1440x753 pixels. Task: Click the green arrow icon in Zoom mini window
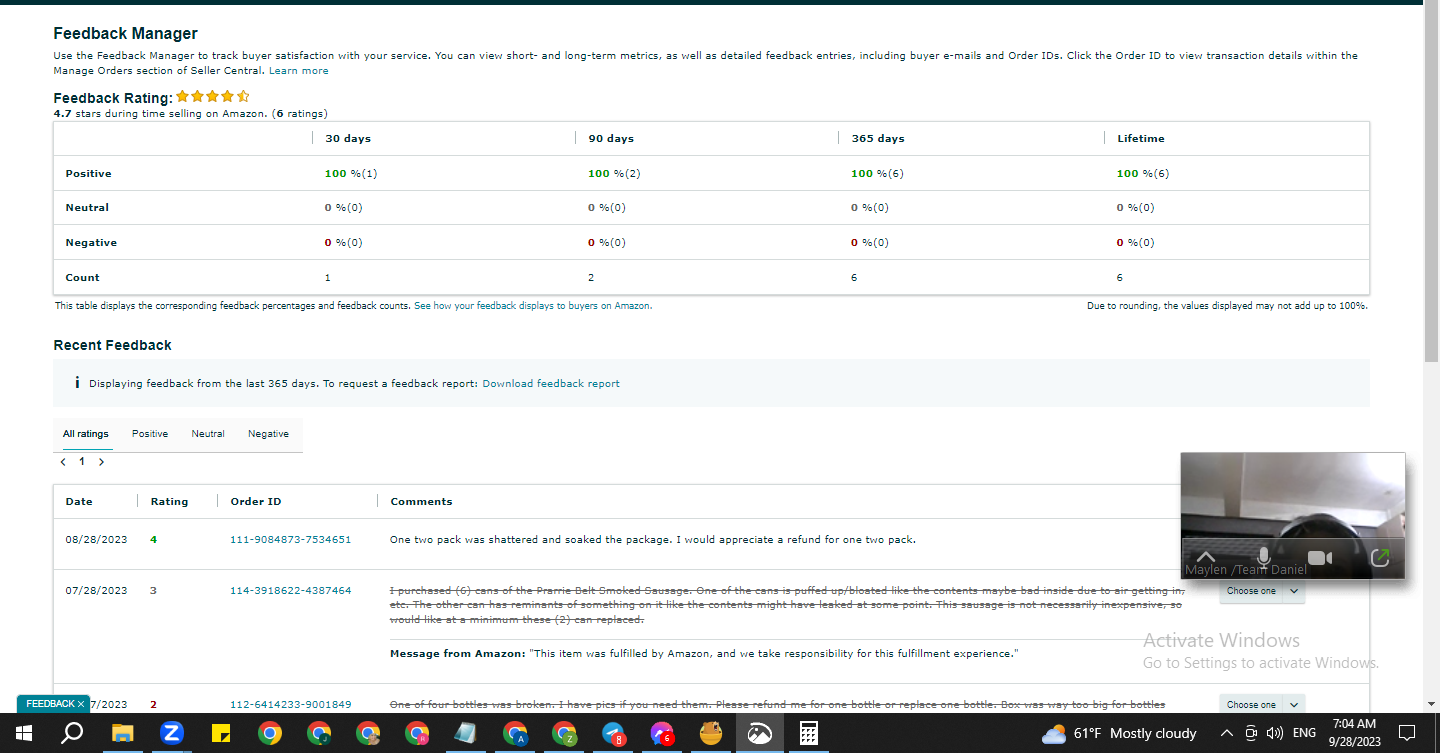click(x=1380, y=558)
